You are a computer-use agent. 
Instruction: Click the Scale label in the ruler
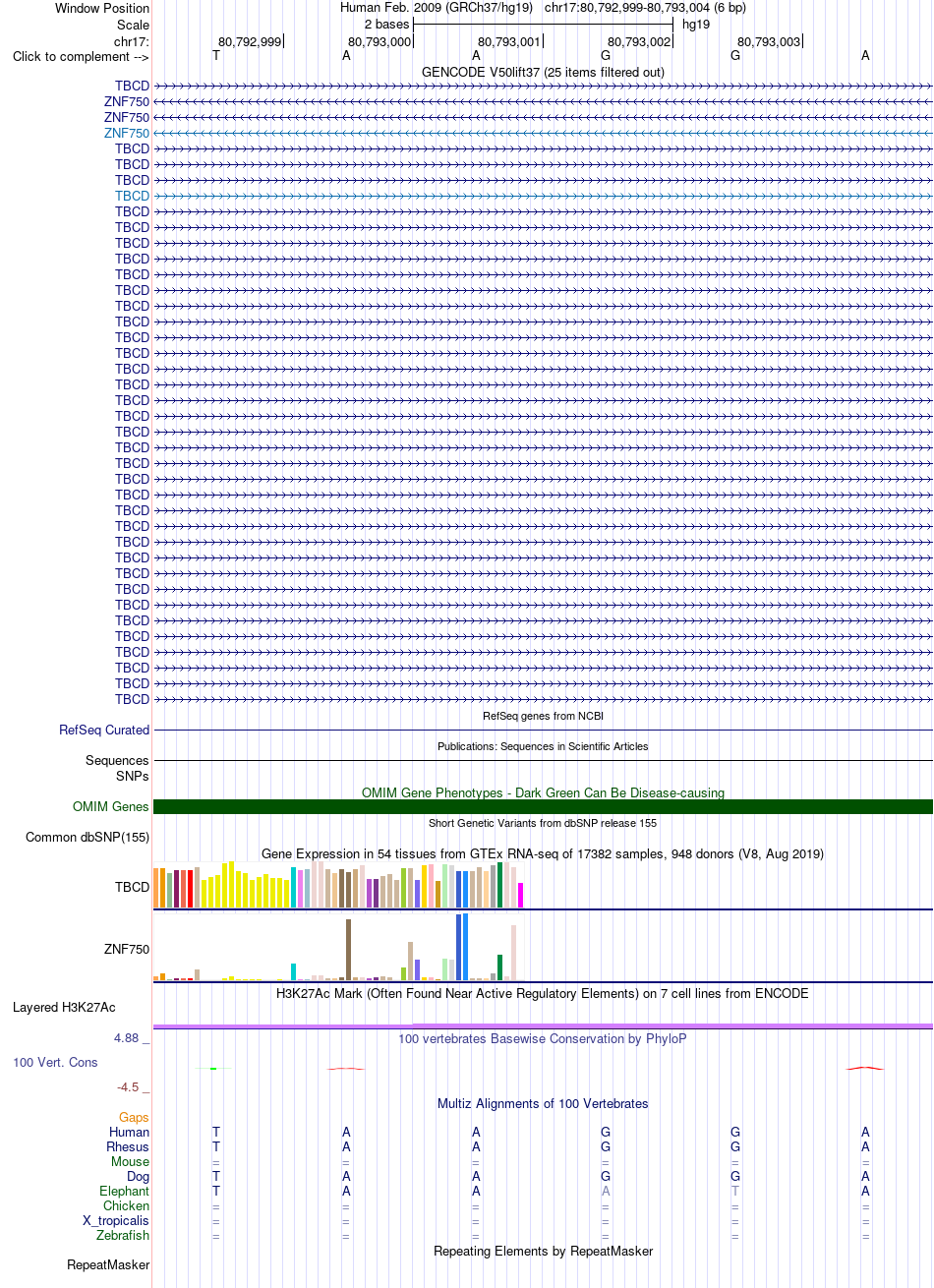point(133,25)
